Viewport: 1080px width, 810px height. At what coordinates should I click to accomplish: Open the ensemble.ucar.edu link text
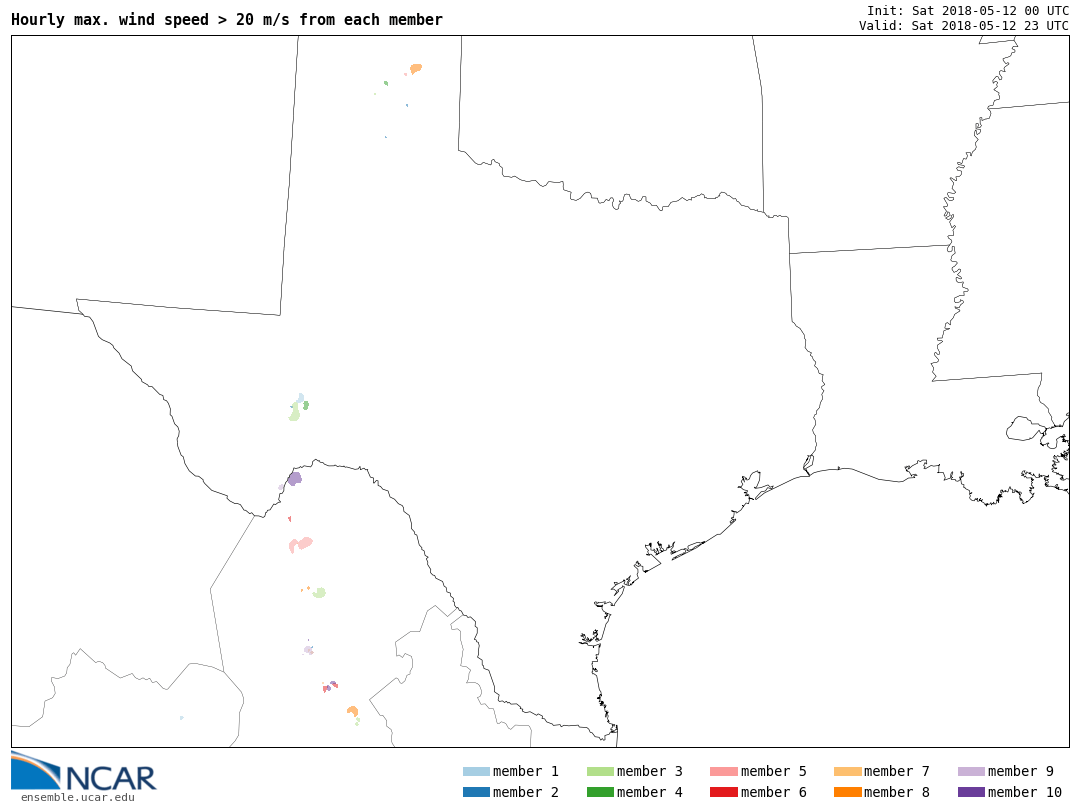tap(78, 798)
